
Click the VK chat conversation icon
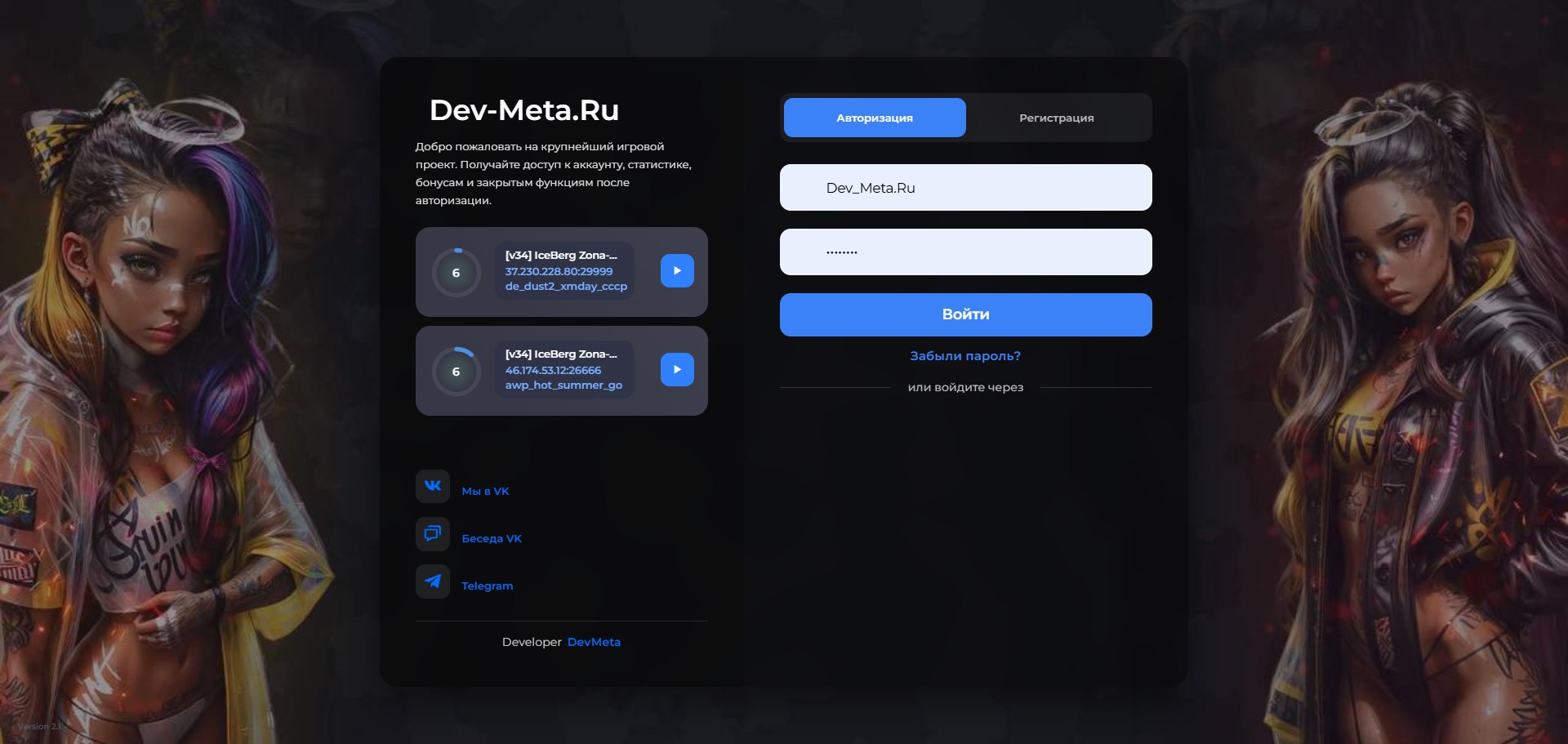coord(433,534)
